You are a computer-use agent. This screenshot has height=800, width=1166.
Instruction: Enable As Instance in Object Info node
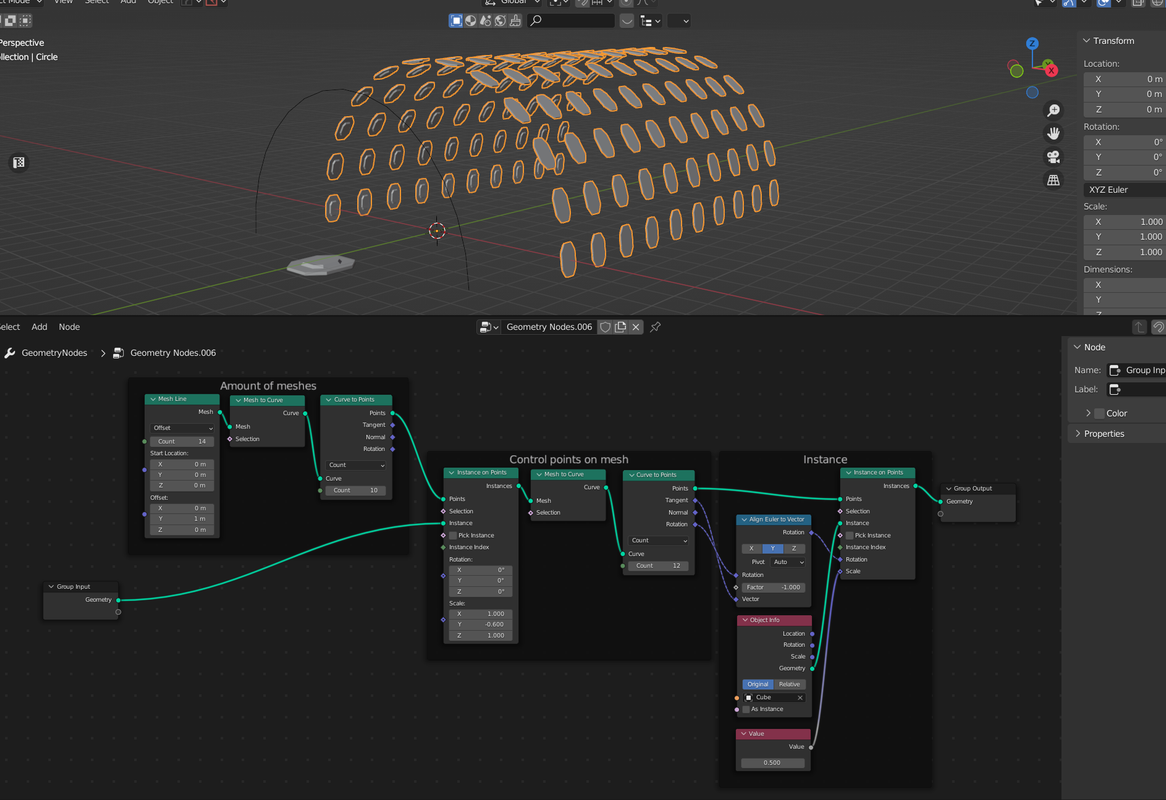pyautogui.click(x=746, y=709)
